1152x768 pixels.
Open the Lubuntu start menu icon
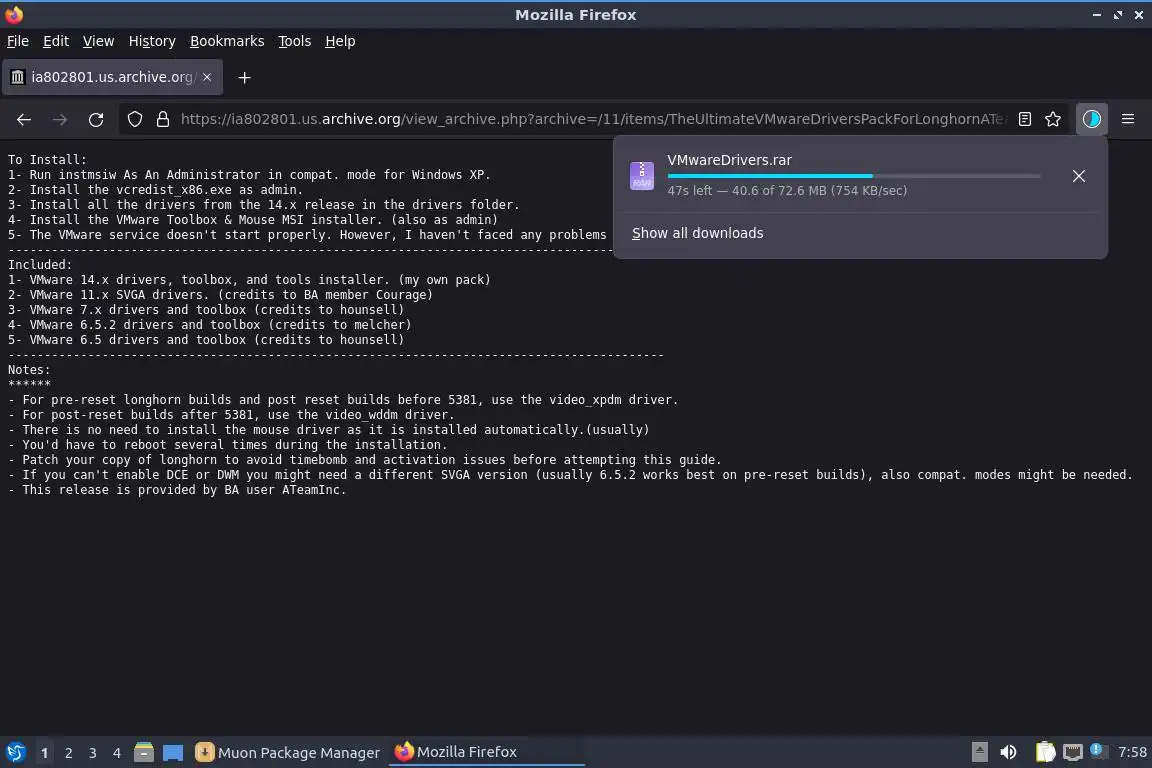(x=15, y=752)
